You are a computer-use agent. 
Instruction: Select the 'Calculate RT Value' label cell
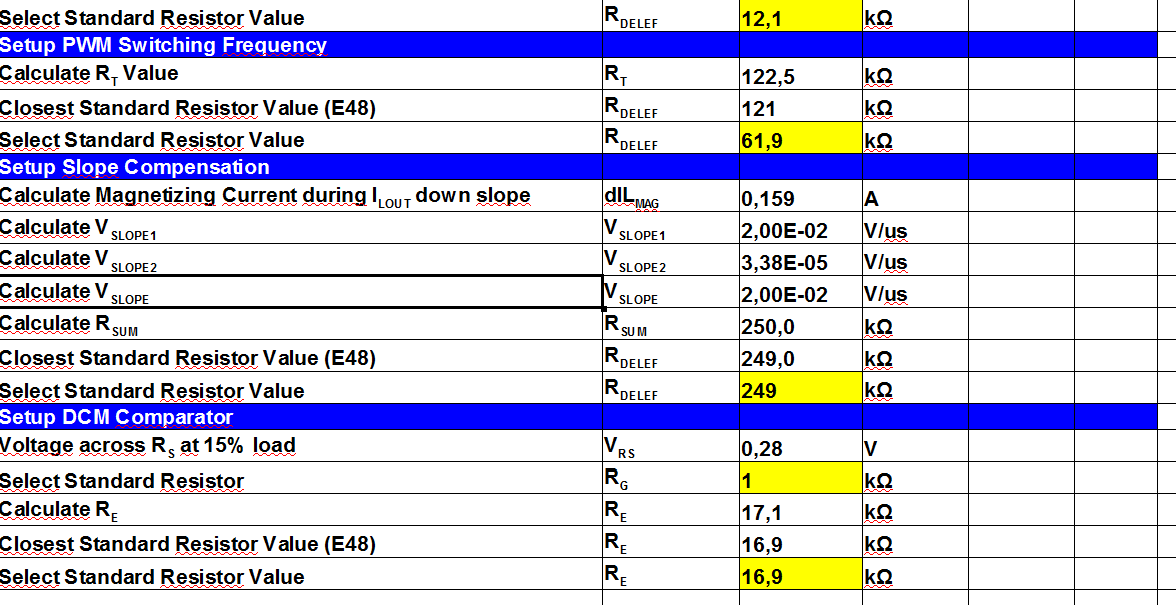click(301, 74)
